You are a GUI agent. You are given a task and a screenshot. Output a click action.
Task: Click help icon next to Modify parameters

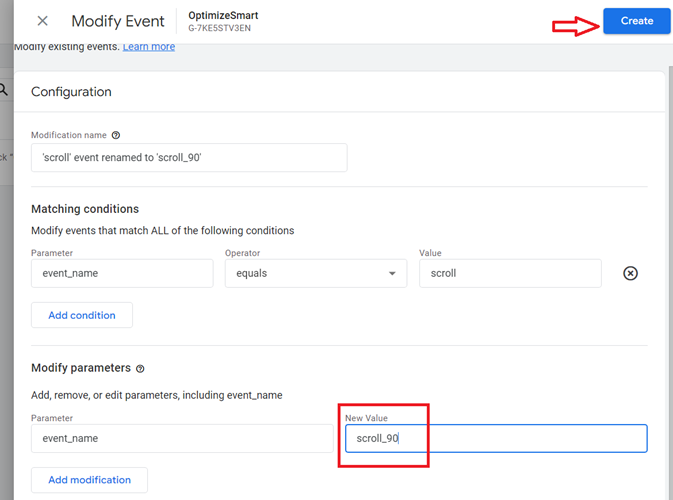(x=140, y=369)
